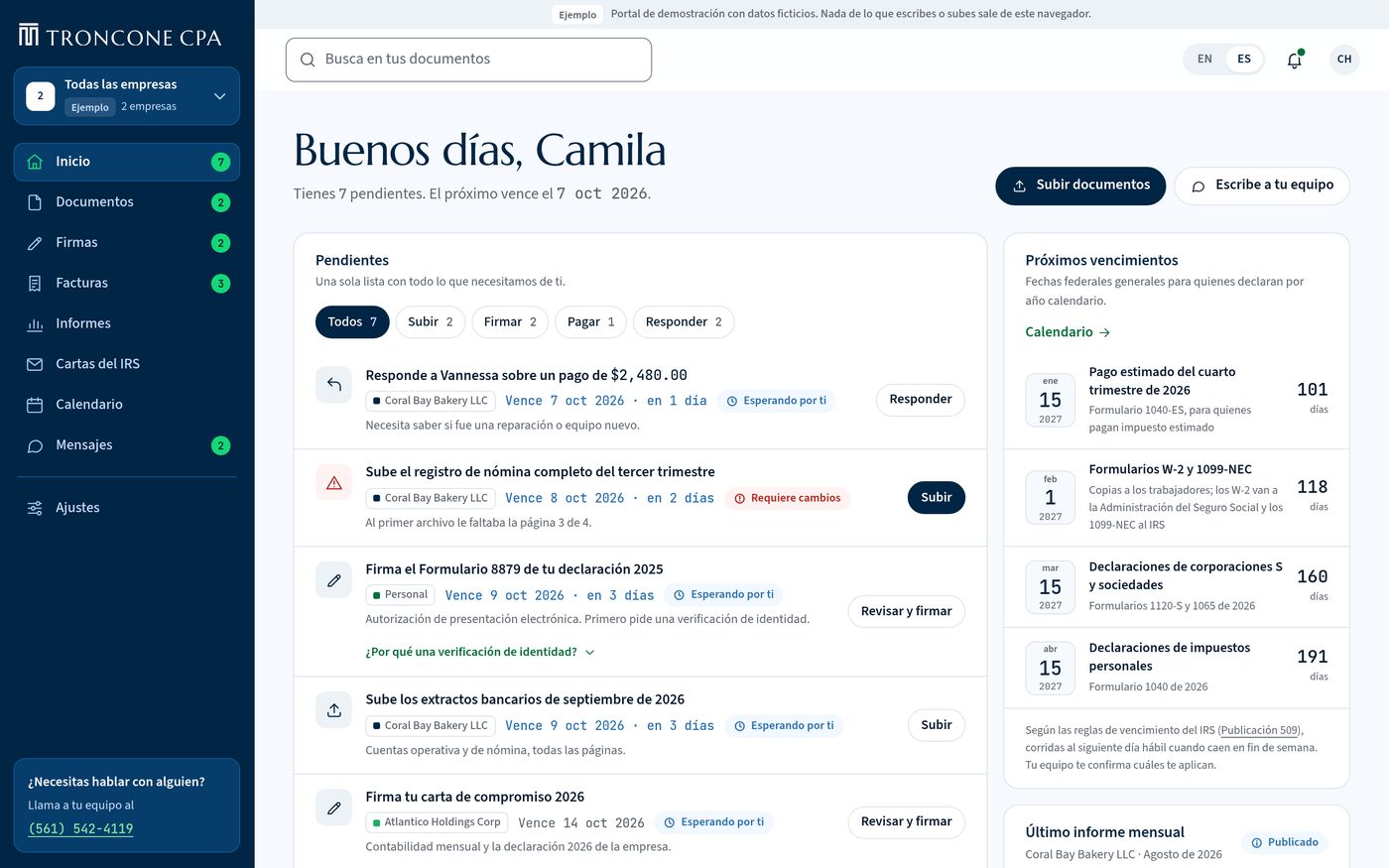Open the Calendario link in Próximos vencimientos
1389x868 pixels.
tap(1068, 332)
